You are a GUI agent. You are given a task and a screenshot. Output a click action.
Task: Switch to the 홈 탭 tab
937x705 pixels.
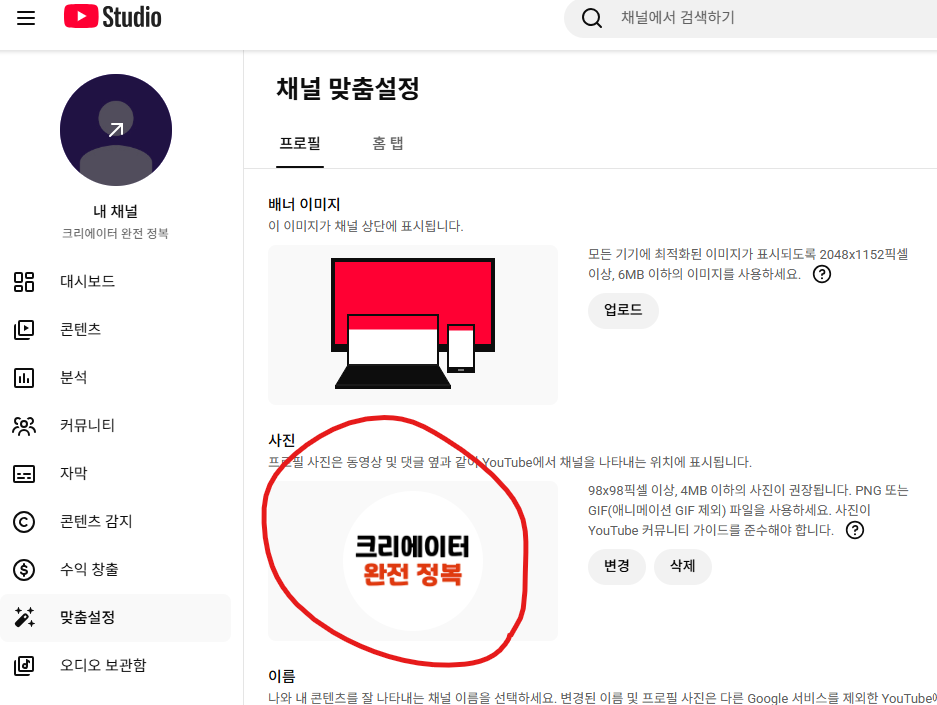pos(388,143)
